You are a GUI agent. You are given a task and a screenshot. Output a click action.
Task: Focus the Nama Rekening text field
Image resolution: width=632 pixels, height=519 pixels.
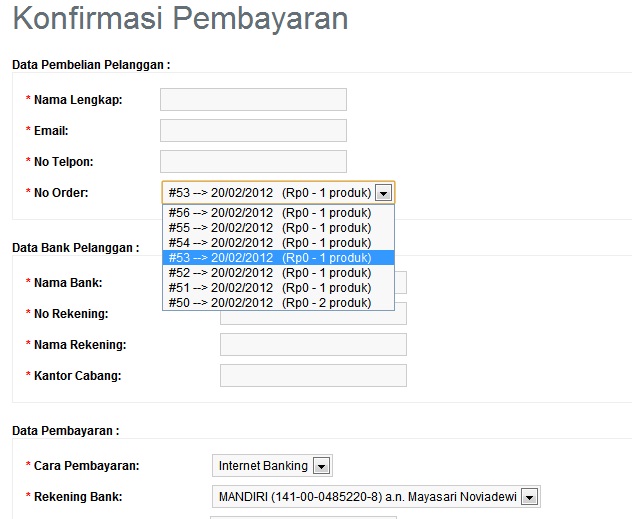(313, 345)
